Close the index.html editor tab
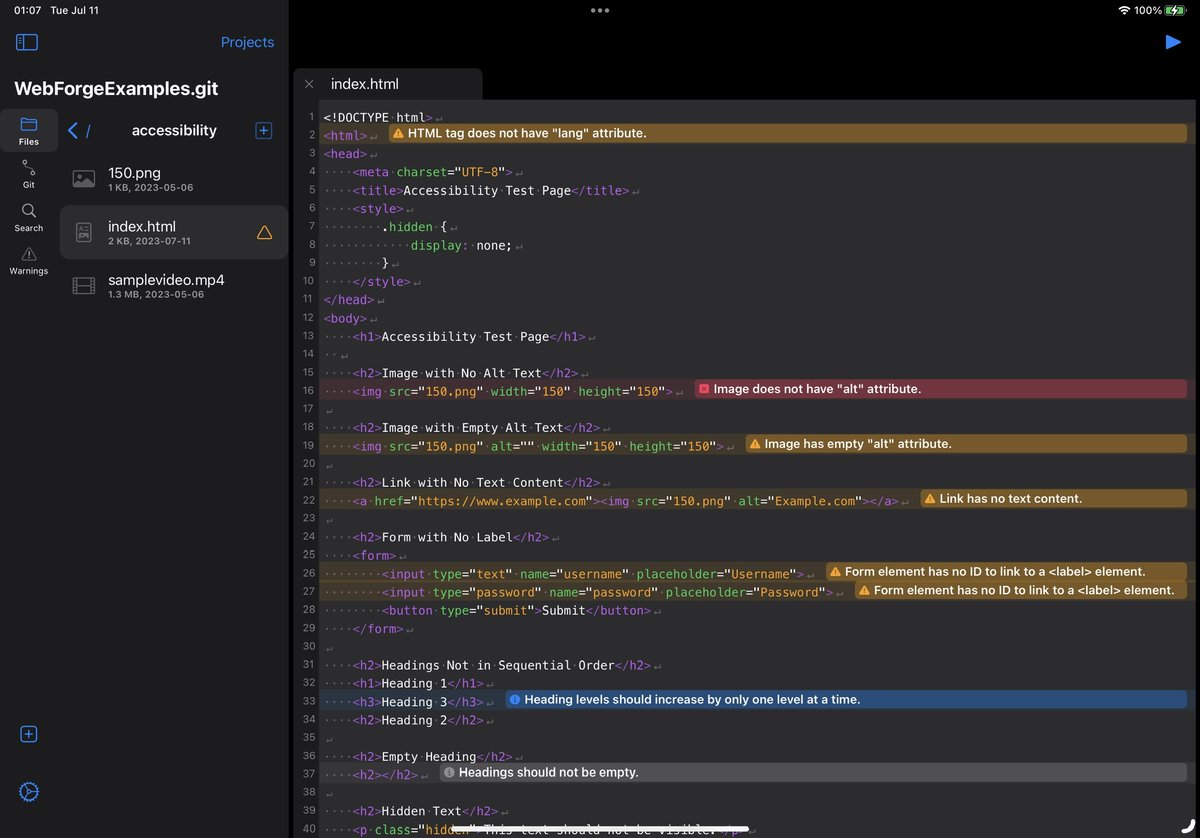 309,84
